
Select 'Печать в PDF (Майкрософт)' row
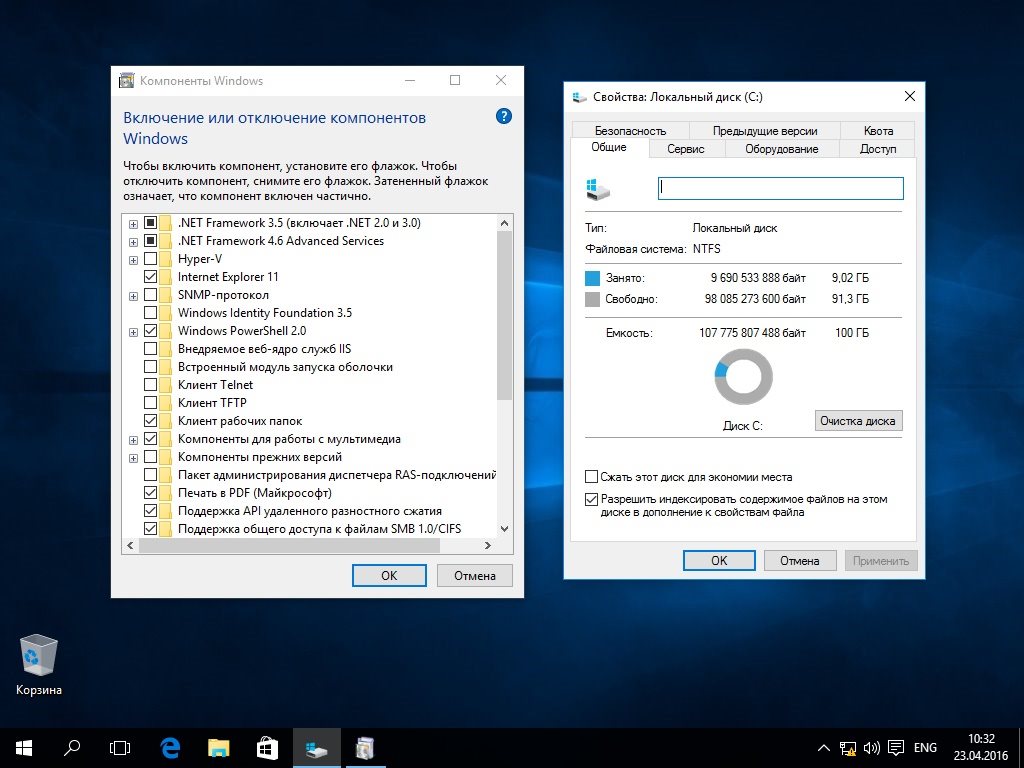255,493
